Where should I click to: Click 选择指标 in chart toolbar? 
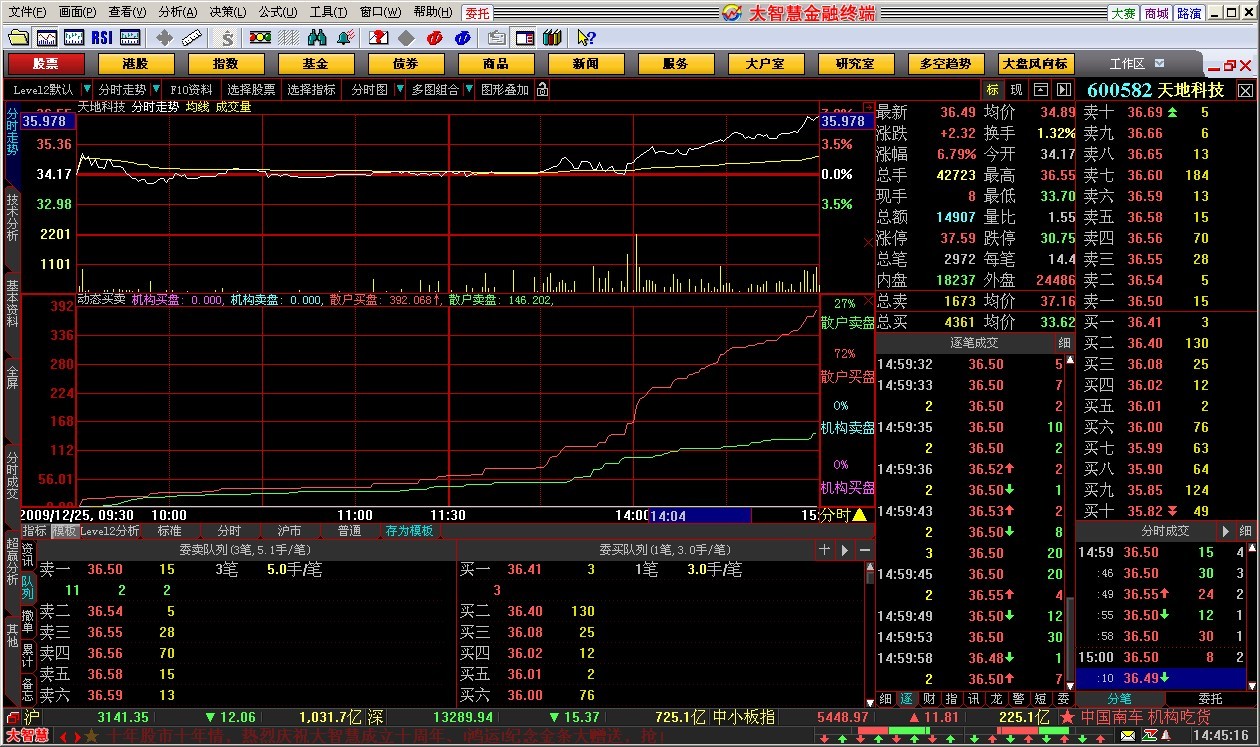(312, 90)
